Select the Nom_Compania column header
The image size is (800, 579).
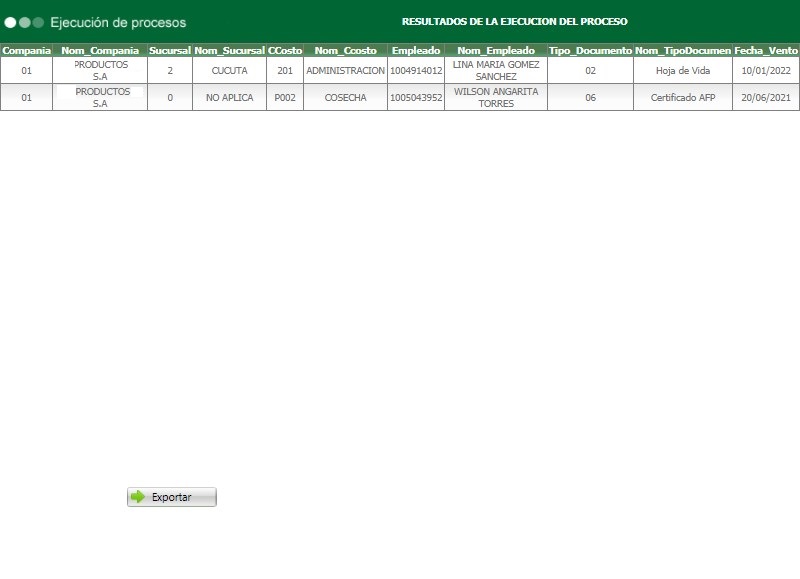pos(101,49)
